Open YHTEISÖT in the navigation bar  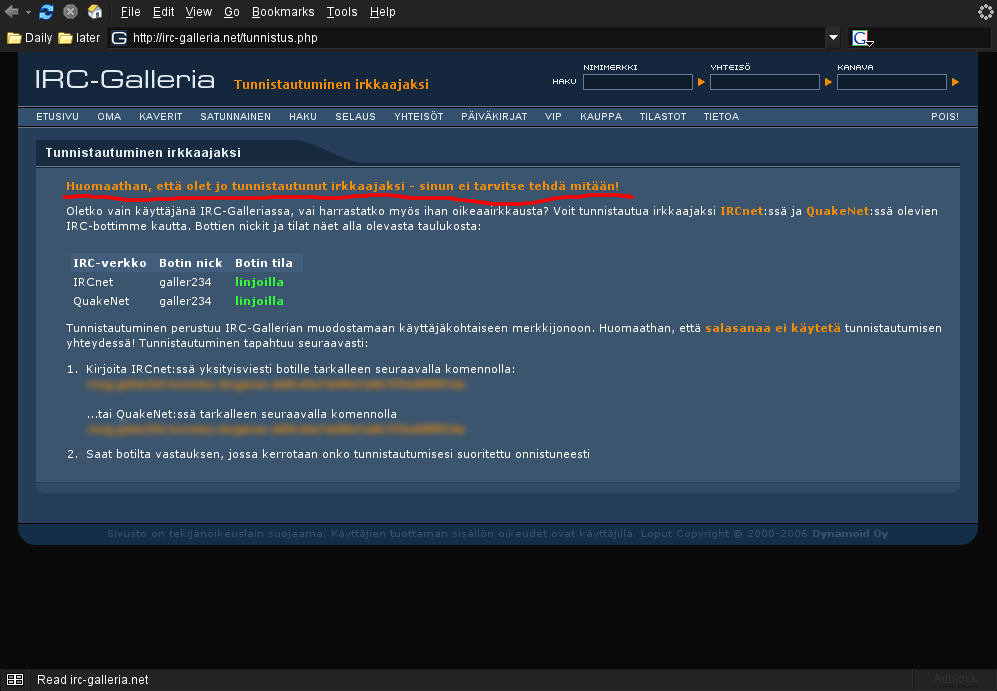tap(418, 117)
